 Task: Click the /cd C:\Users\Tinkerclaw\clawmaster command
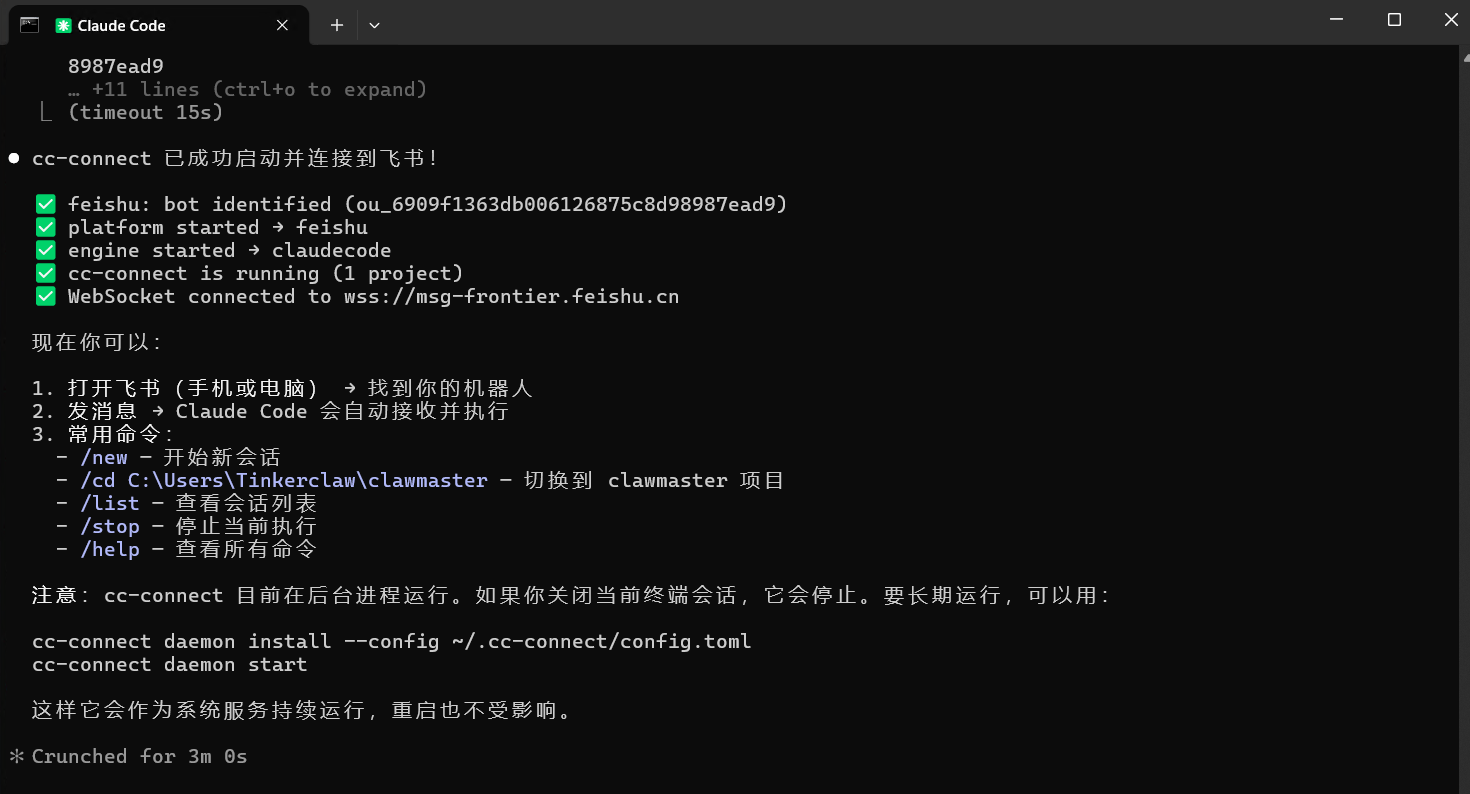284,481
